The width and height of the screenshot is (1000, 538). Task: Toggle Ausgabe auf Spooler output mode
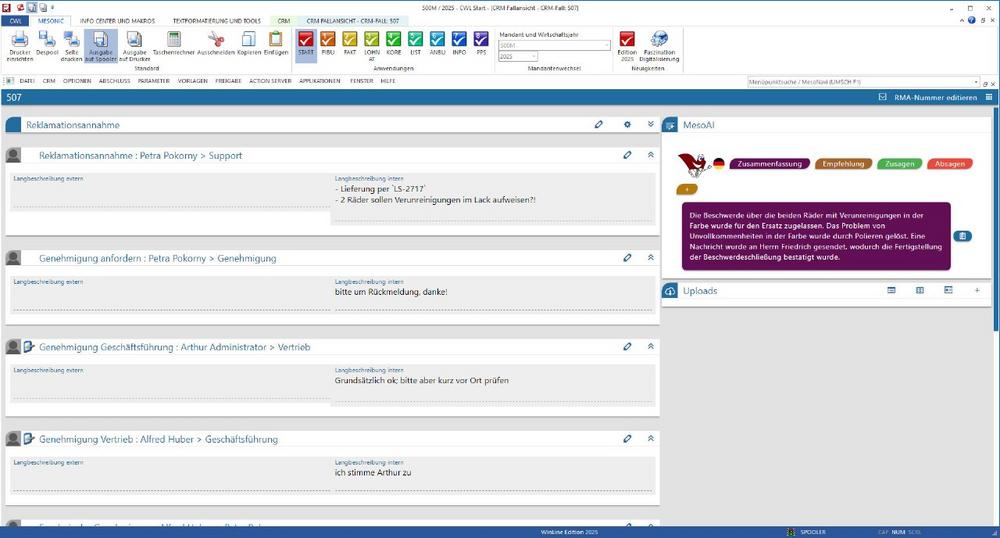100,42
